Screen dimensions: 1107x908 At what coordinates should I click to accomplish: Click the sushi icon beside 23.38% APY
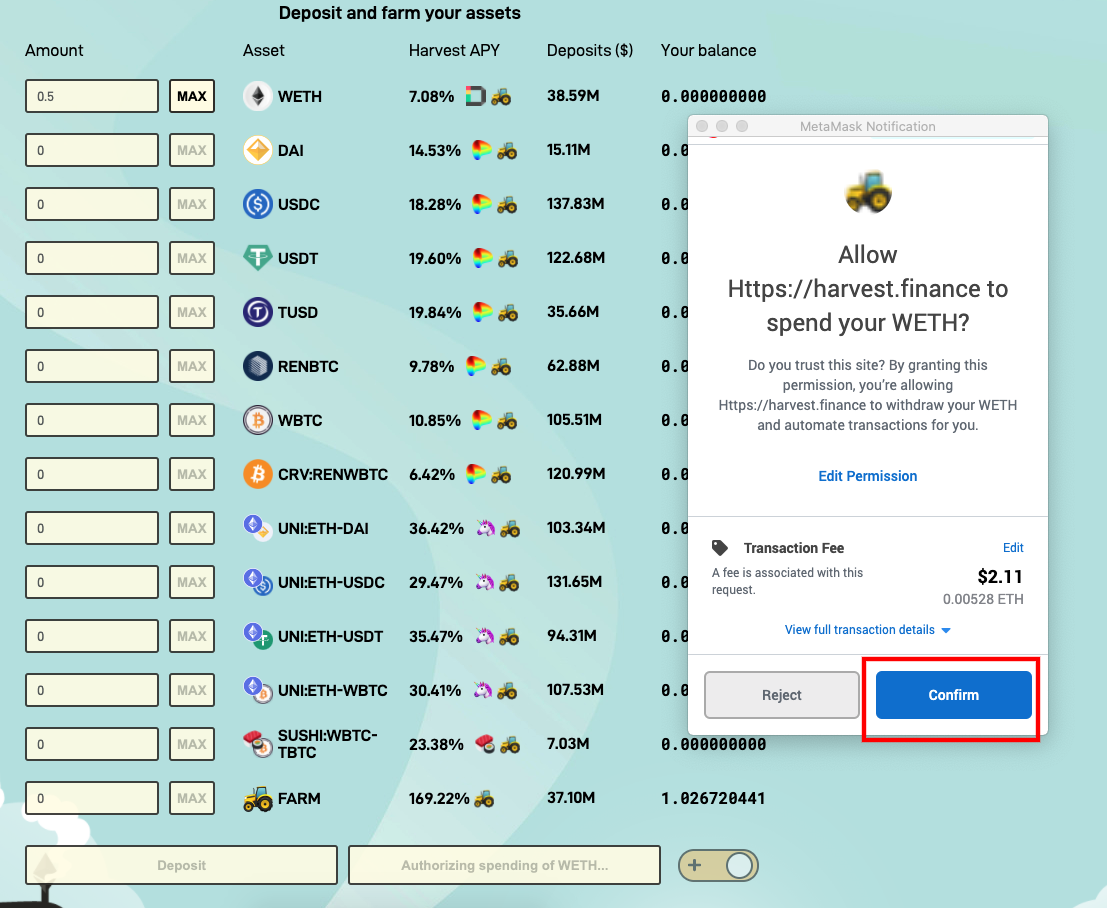(x=485, y=743)
